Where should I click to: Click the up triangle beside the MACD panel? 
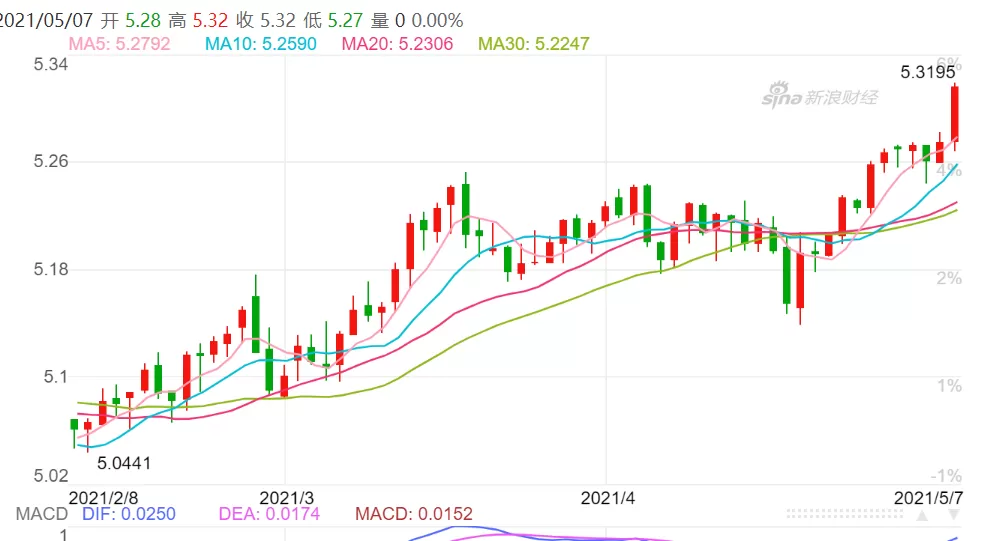tap(922, 516)
